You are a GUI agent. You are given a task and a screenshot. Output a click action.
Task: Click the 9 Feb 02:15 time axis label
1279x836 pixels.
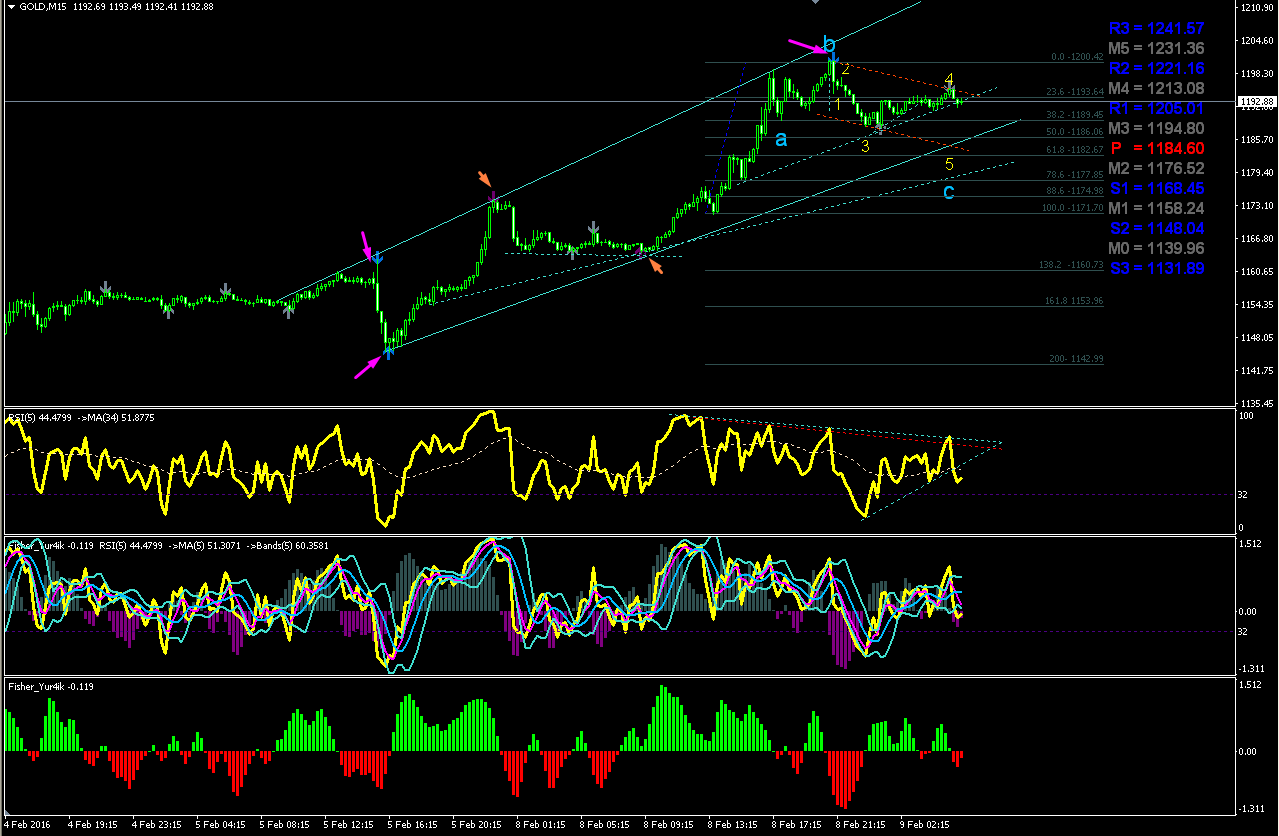tap(924, 826)
